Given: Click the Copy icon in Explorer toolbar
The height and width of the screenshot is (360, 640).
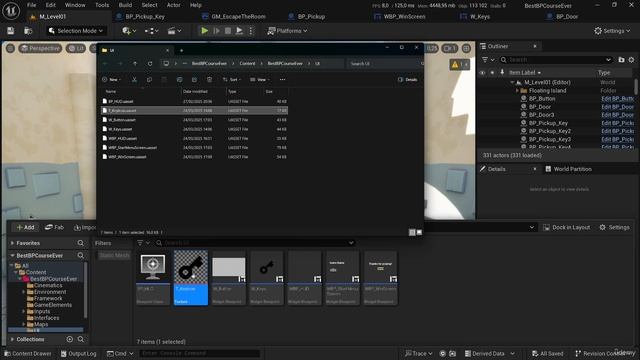Looking at the screenshot, I should point(149,80).
